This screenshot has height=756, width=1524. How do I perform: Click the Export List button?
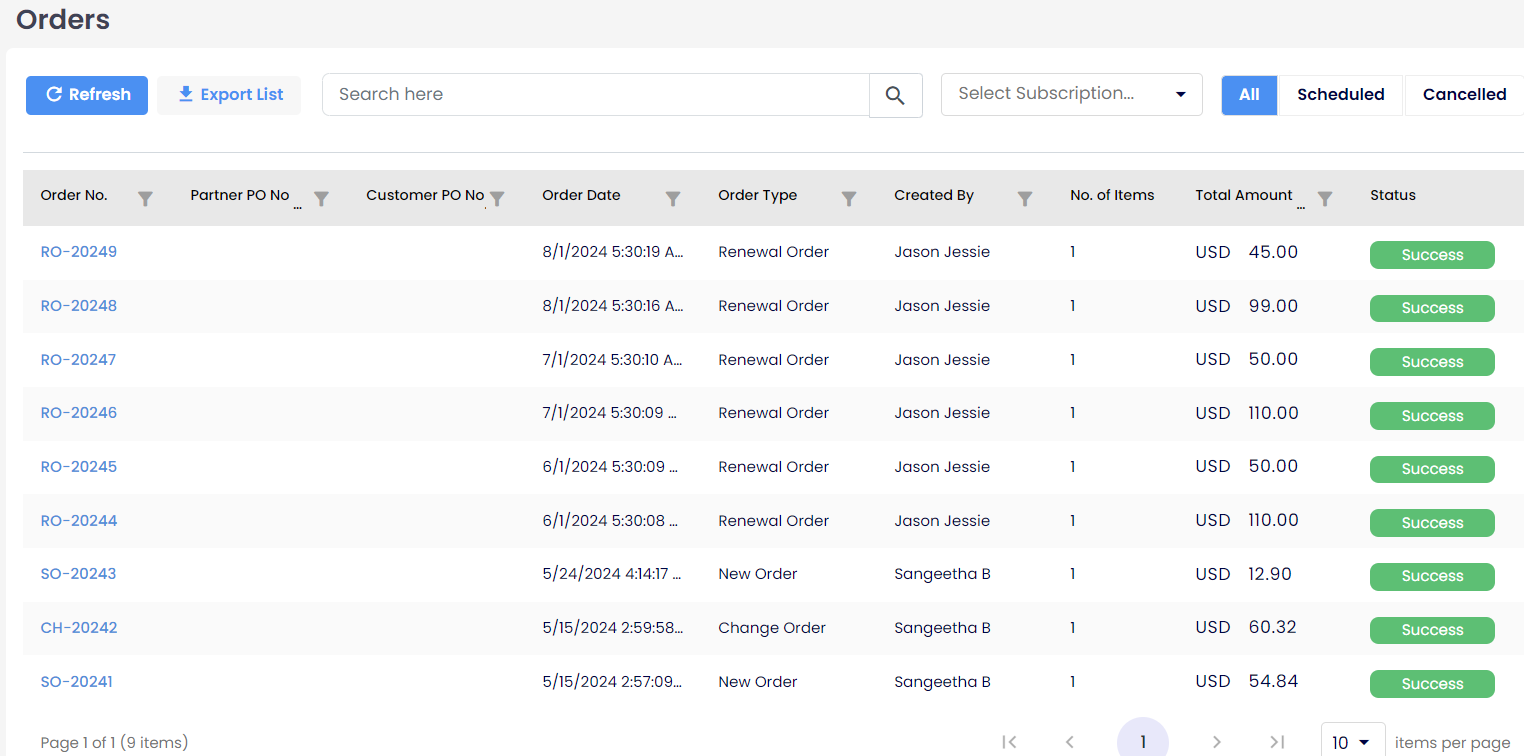(x=229, y=95)
